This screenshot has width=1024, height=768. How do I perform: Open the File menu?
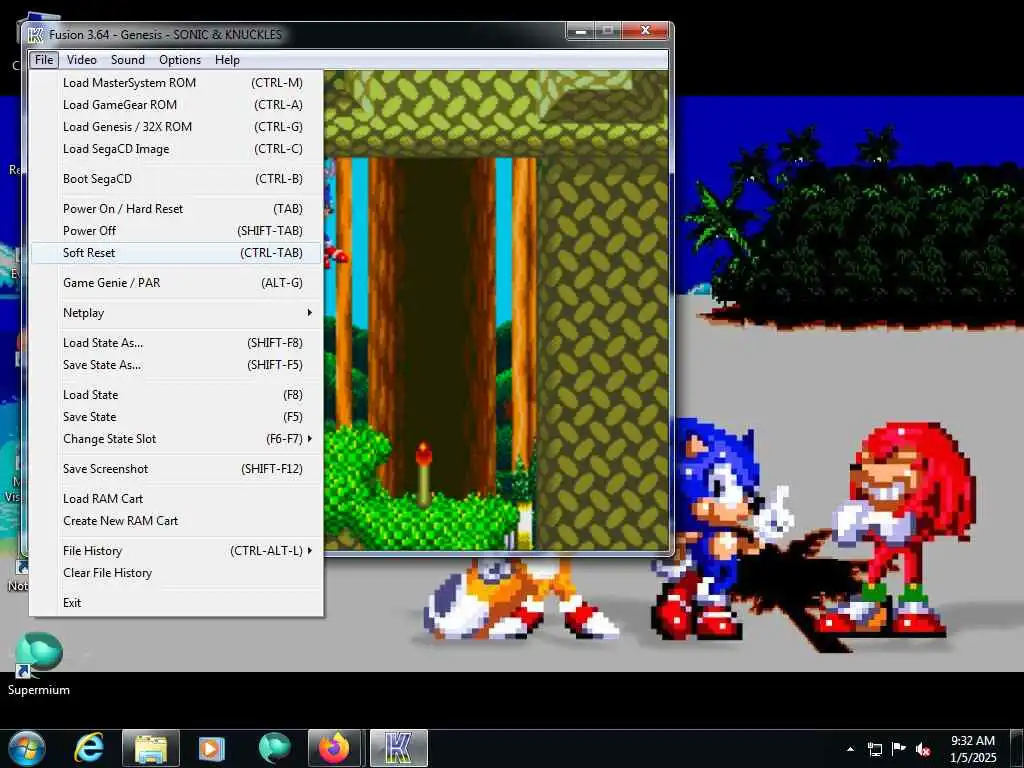[x=44, y=60]
